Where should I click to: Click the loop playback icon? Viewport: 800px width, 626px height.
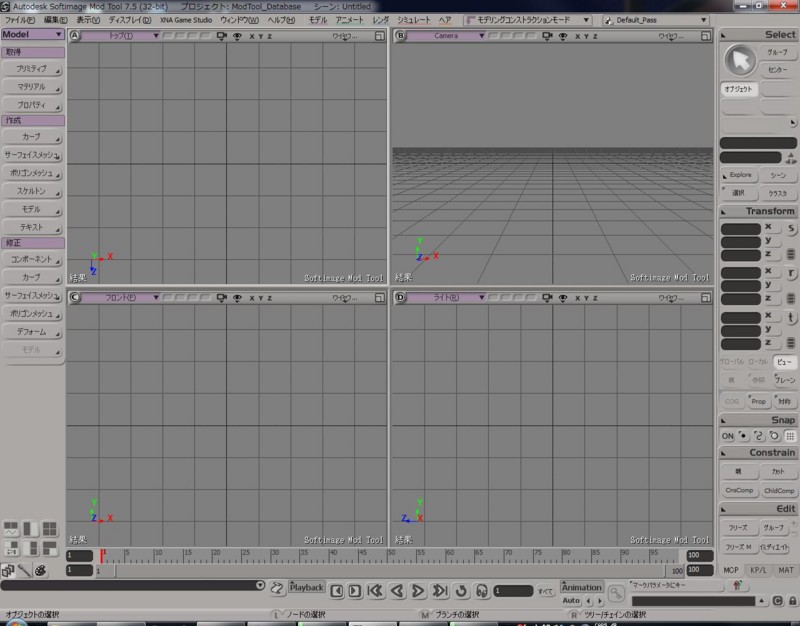pyautogui.click(x=461, y=591)
